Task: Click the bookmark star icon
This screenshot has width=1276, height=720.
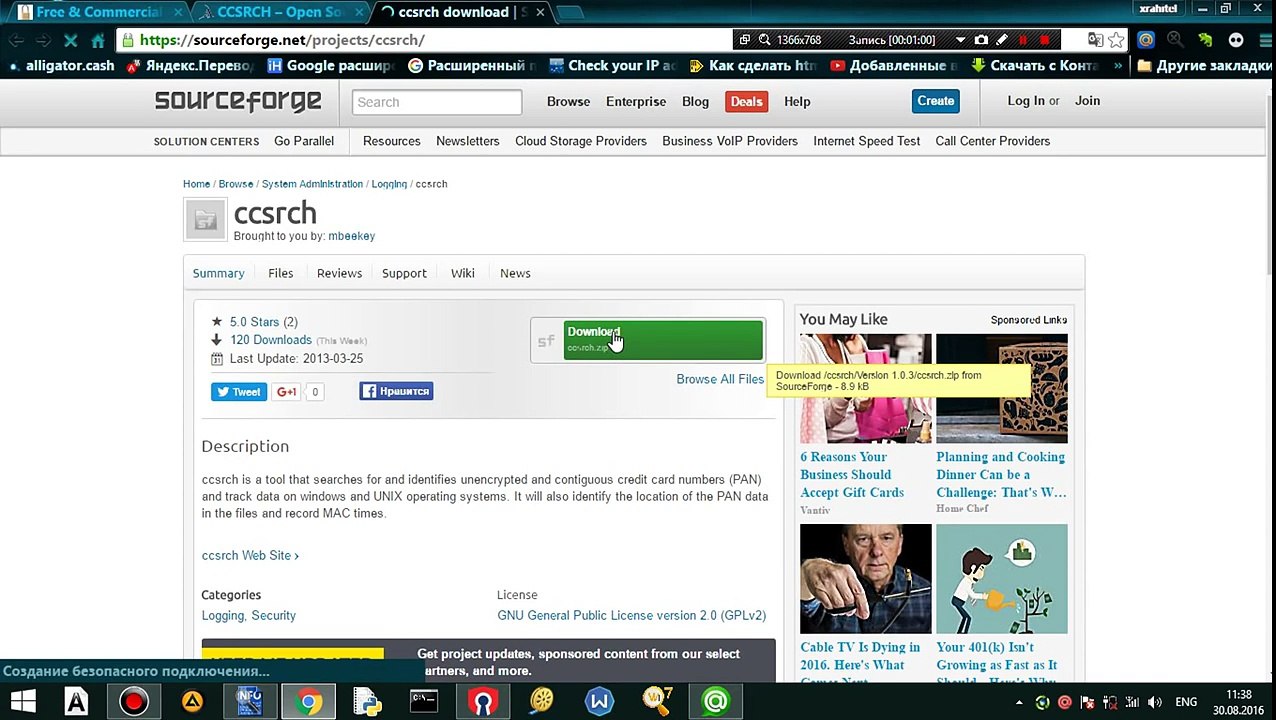Action: coord(1117,40)
